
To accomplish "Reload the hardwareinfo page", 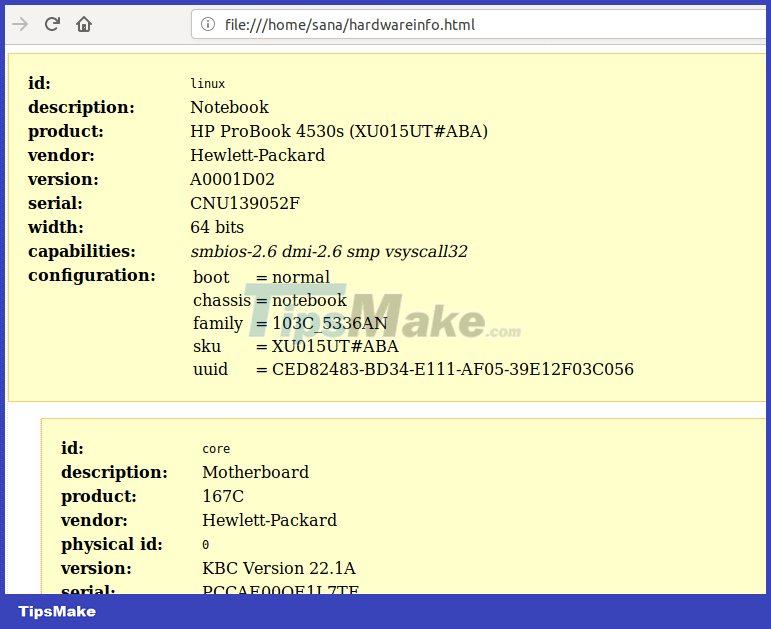I will (x=52, y=24).
